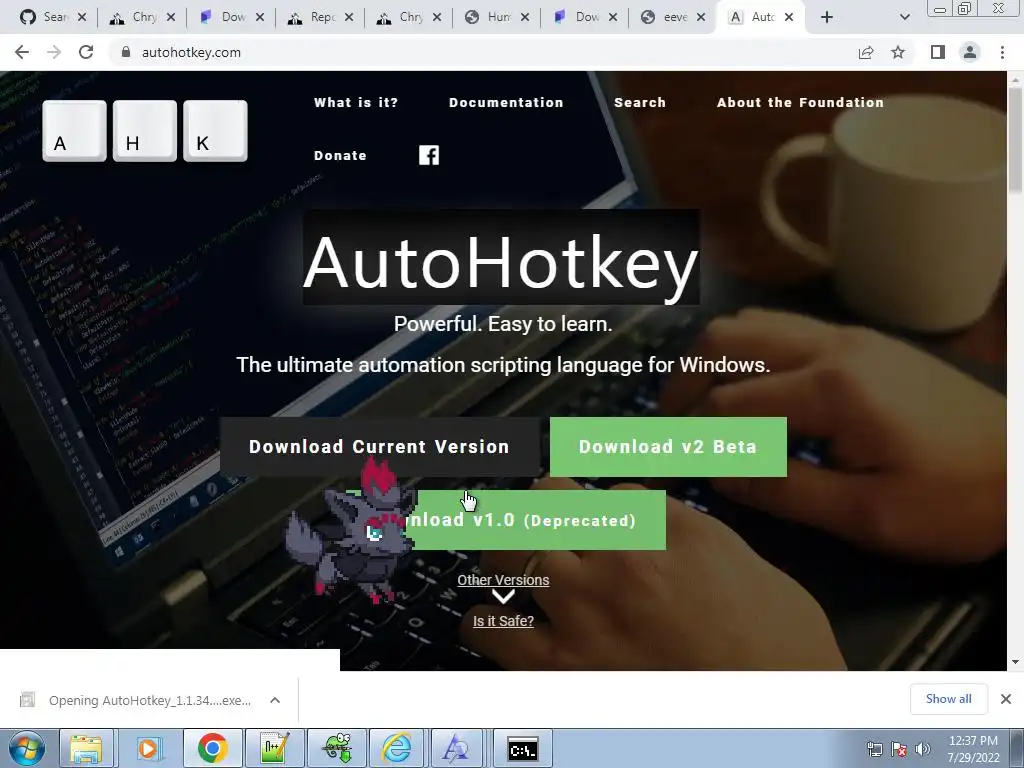Open About the Foundation menu item
1024x768 pixels.
pos(800,103)
